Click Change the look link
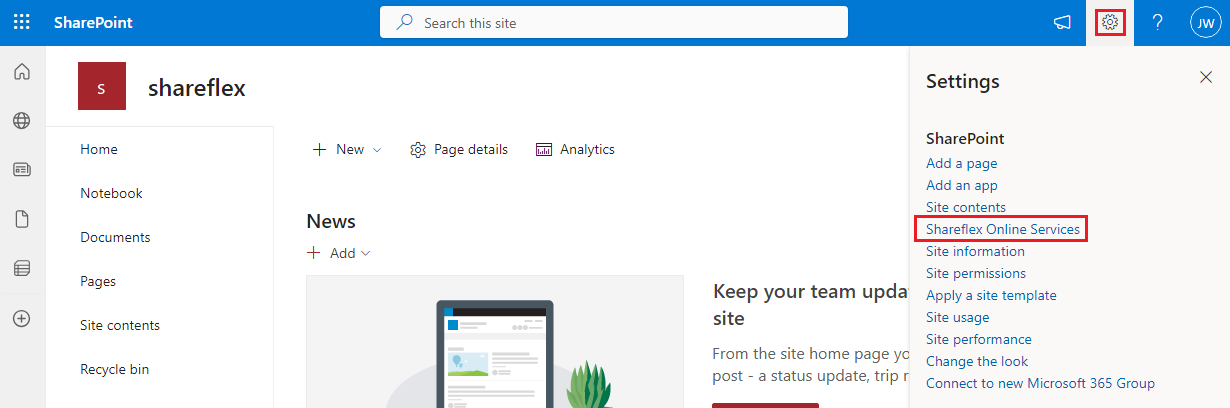This screenshot has height=408, width=1230. pos(977,361)
